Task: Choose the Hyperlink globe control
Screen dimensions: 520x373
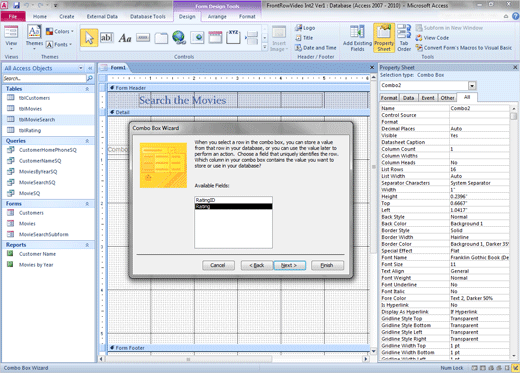Action: pos(179,38)
